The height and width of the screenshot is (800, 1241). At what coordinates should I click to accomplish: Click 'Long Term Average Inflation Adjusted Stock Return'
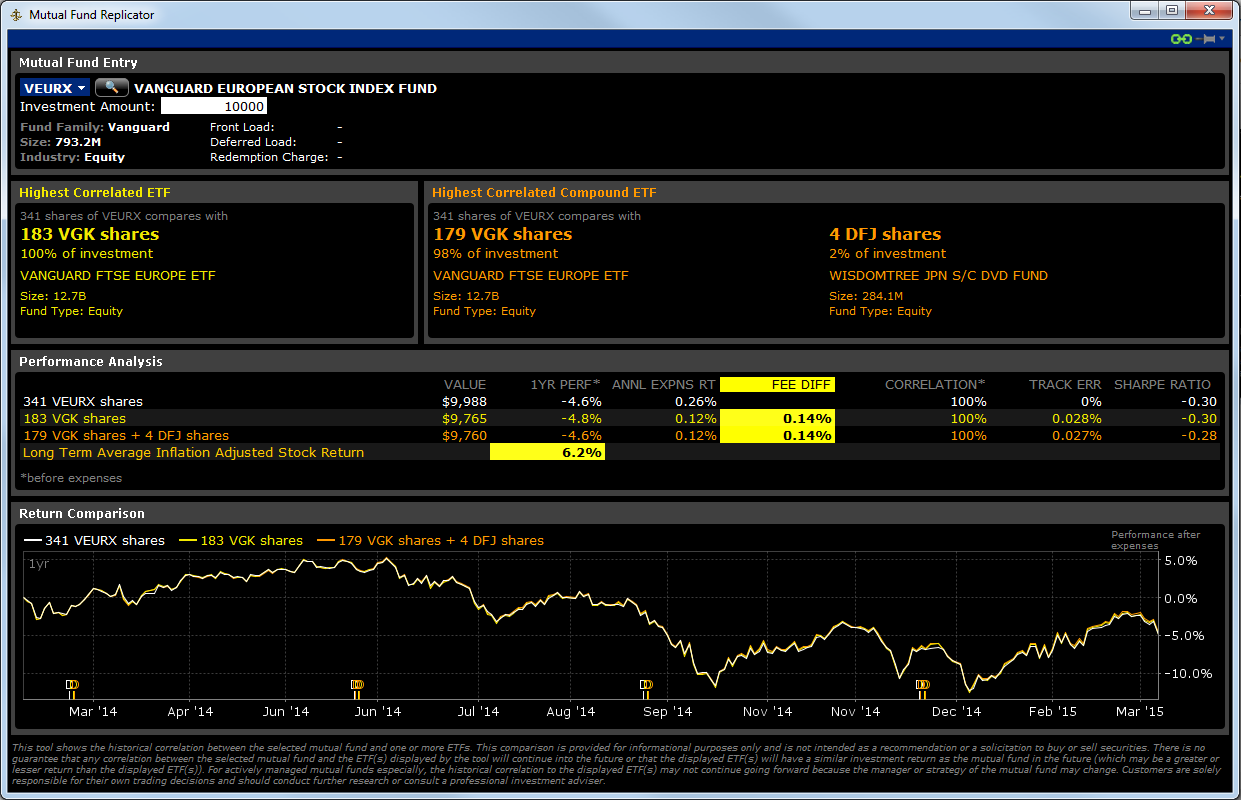tap(193, 452)
